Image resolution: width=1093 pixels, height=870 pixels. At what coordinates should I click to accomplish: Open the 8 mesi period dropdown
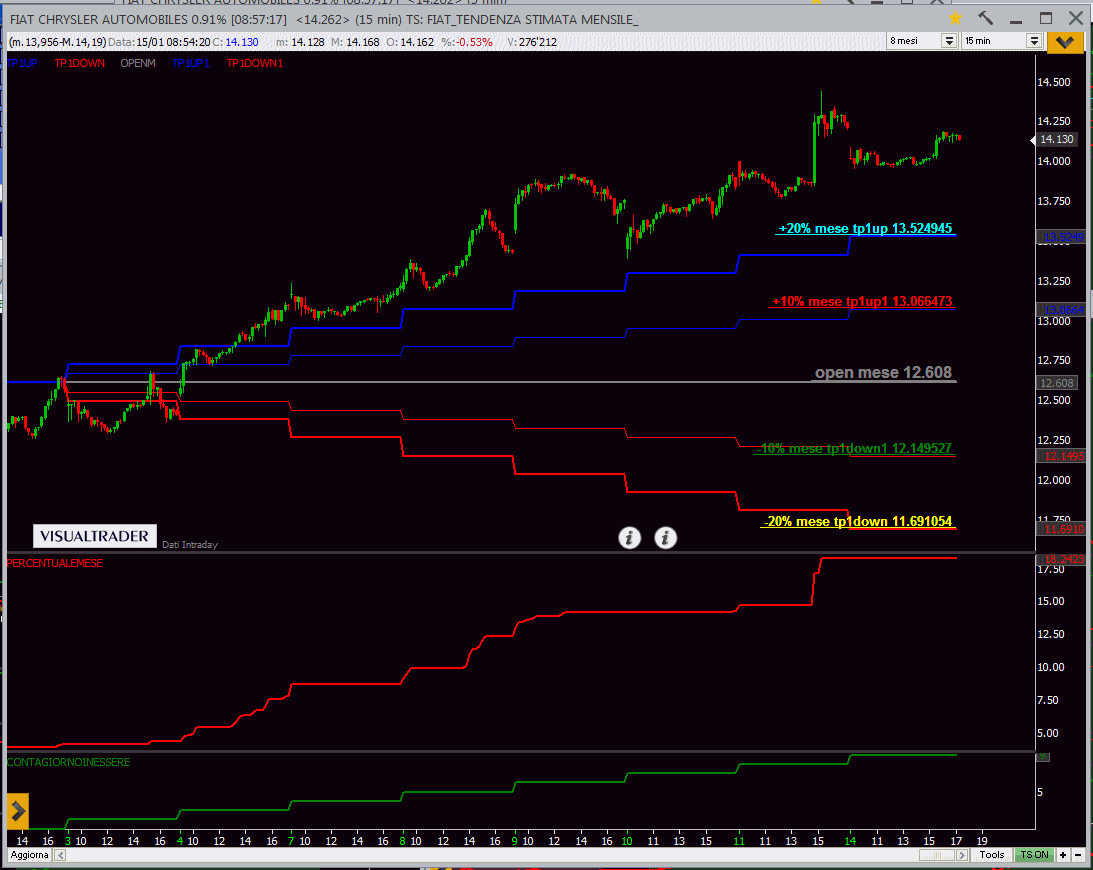coord(949,41)
